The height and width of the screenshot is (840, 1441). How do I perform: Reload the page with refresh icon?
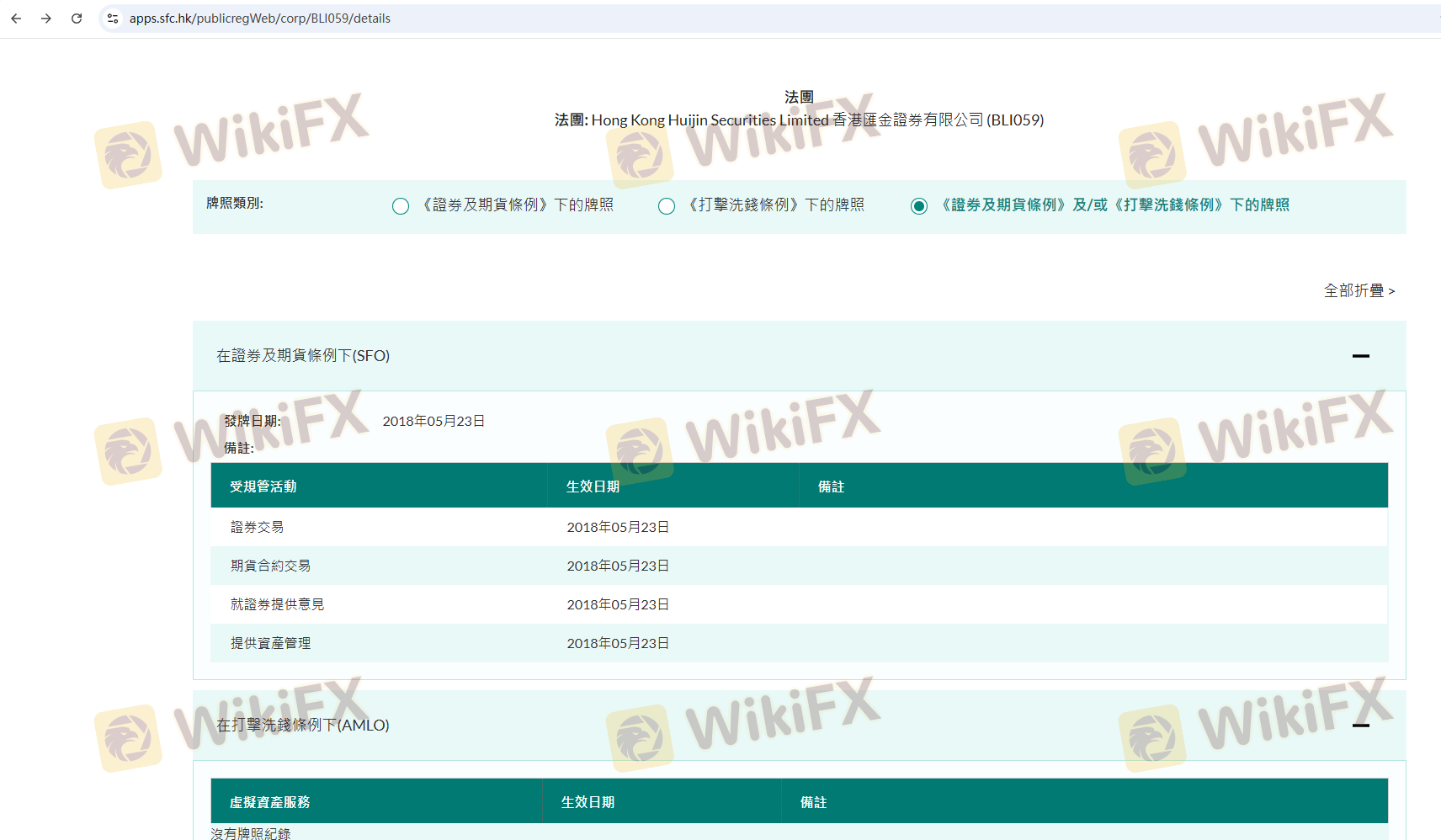tap(77, 19)
